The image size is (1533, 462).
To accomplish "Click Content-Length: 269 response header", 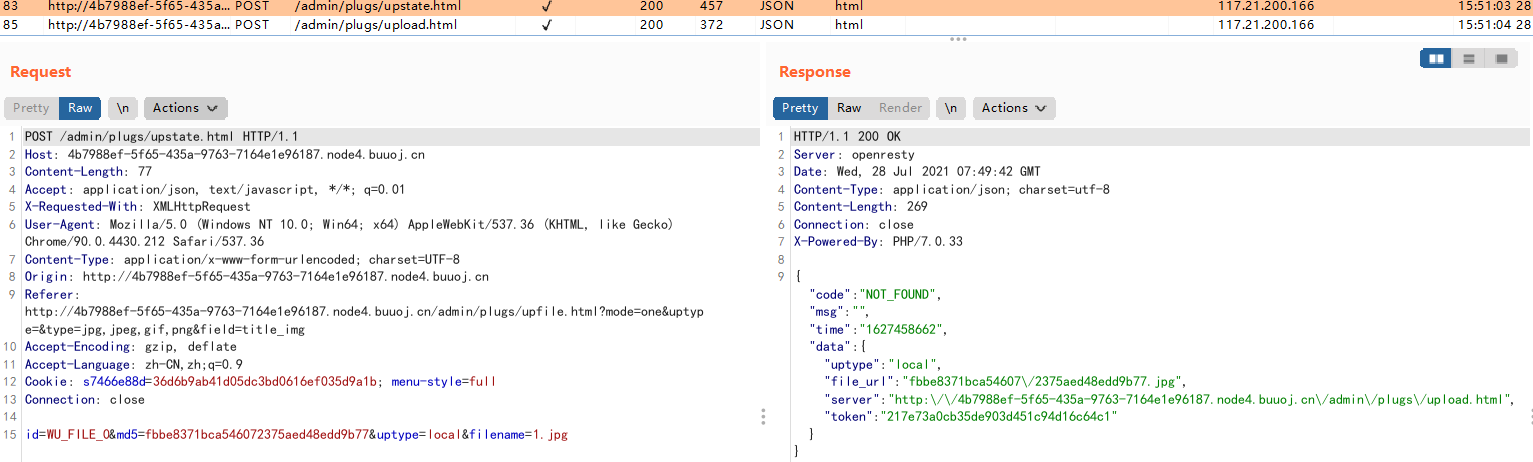I will (x=861, y=207).
